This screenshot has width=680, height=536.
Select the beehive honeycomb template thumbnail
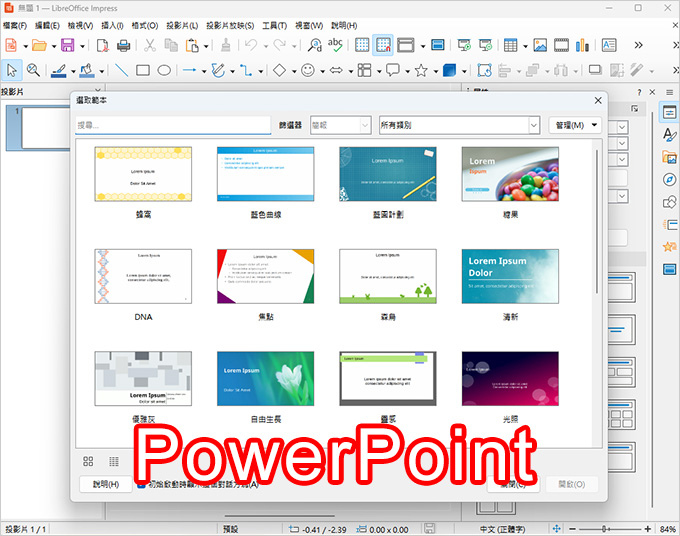(143, 174)
